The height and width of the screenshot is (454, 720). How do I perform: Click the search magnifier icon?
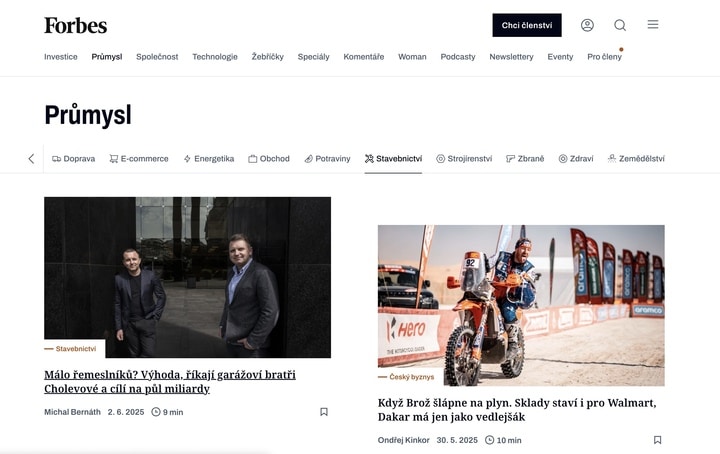[620, 25]
